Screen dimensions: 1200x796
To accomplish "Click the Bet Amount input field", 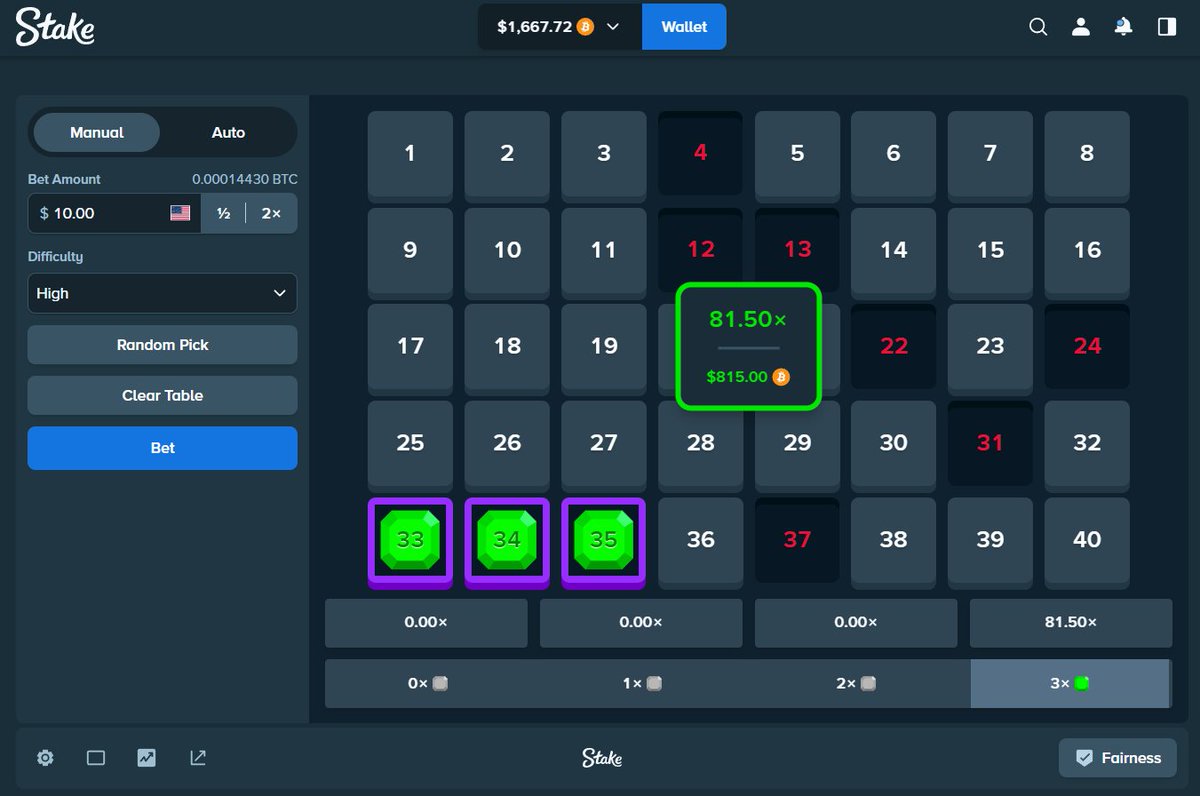I will point(114,213).
